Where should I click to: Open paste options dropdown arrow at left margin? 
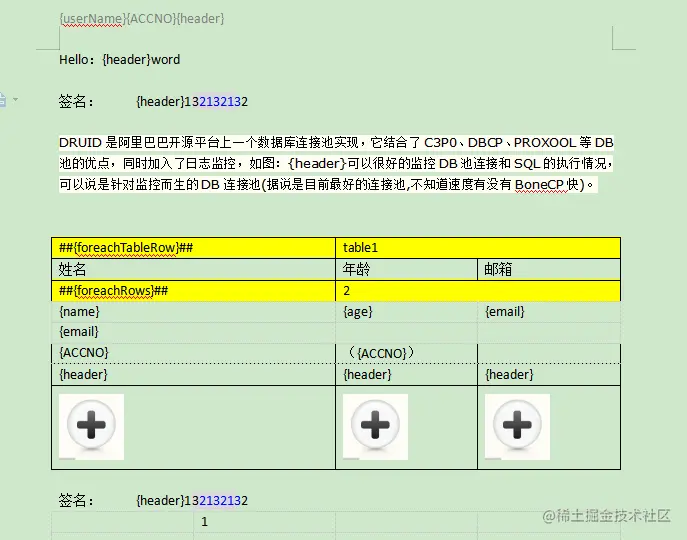click(x=15, y=99)
